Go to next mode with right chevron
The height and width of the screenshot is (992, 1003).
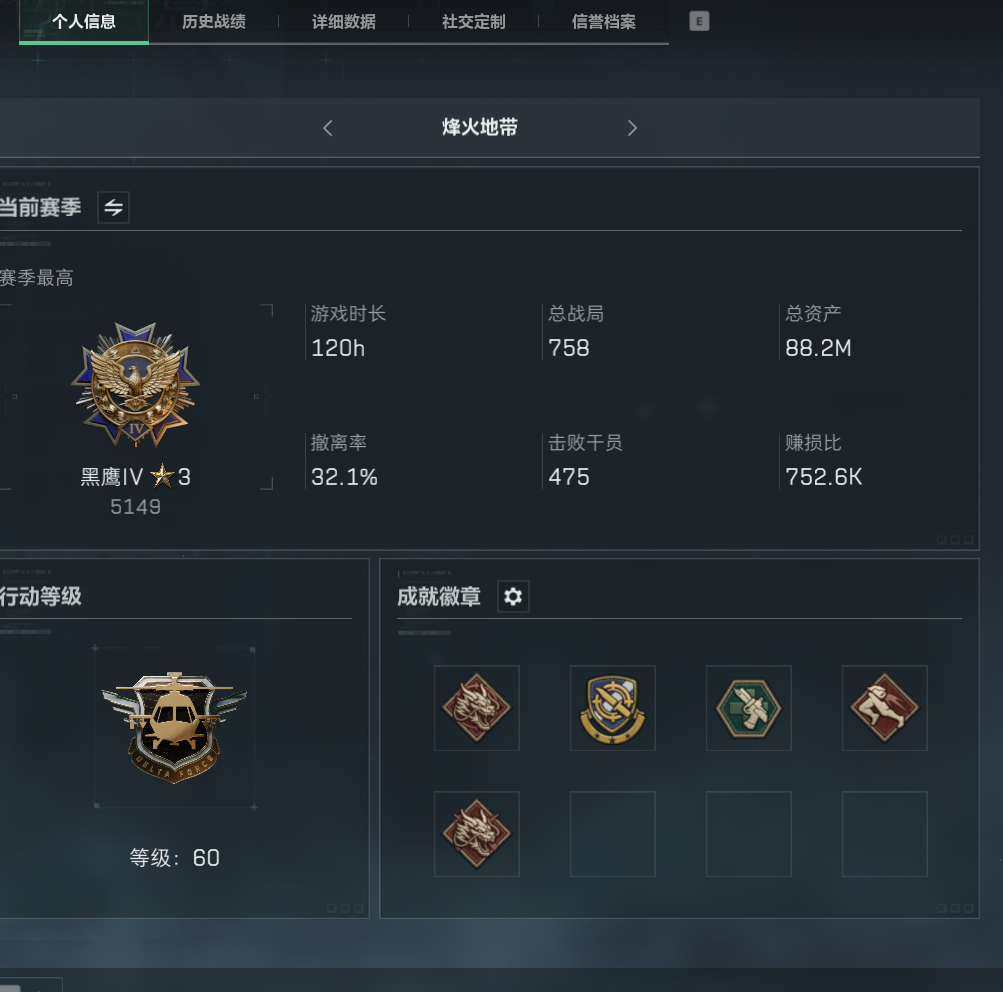(x=632, y=128)
